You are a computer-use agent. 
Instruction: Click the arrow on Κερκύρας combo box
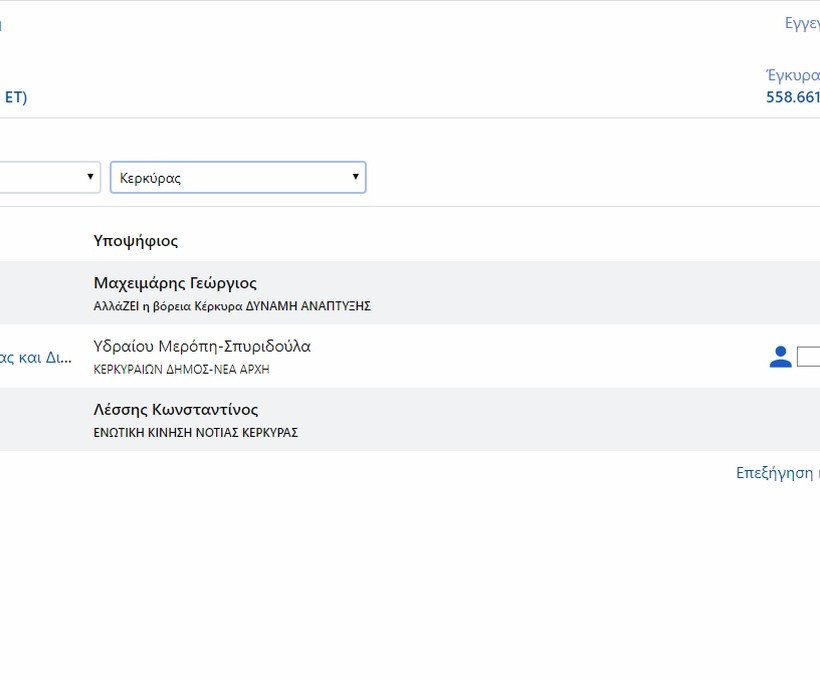[x=354, y=178]
